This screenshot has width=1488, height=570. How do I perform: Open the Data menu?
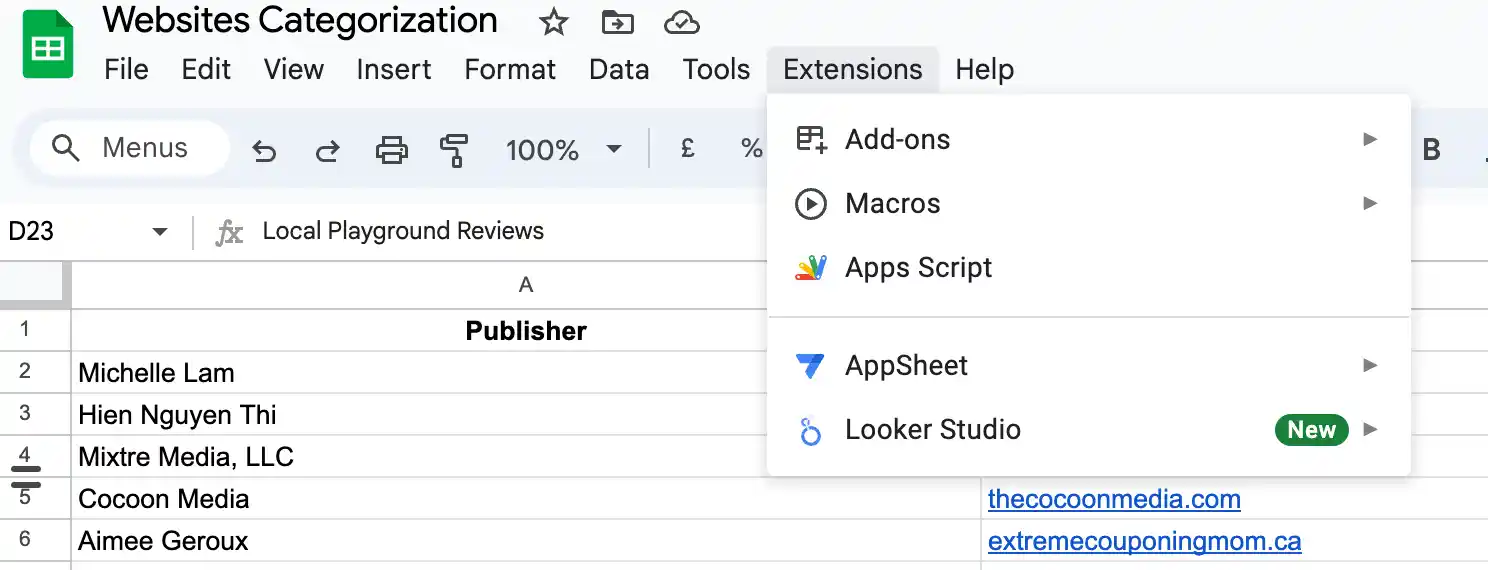(x=619, y=69)
